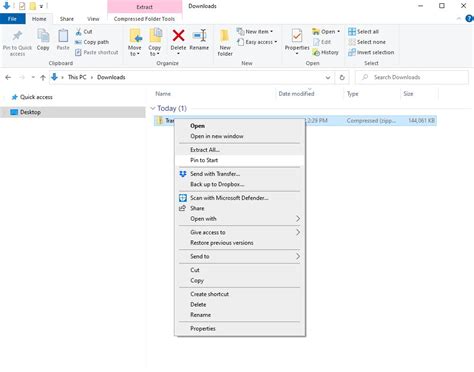Image resolution: width=474 pixels, height=372 pixels.
Task: Choose Delete in the context menu
Action: tap(239, 304)
